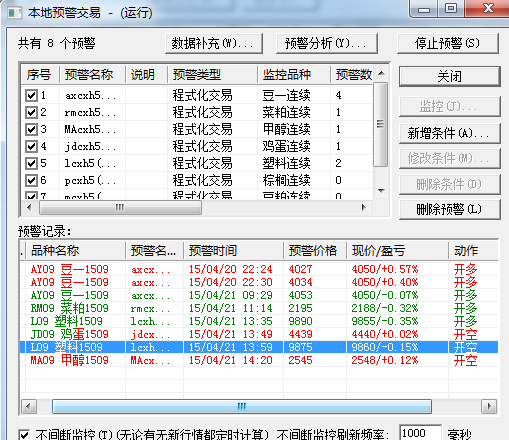Select L09 塑料1509 record at 13:35
The width and height of the screenshot is (509, 440).
point(259,321)
